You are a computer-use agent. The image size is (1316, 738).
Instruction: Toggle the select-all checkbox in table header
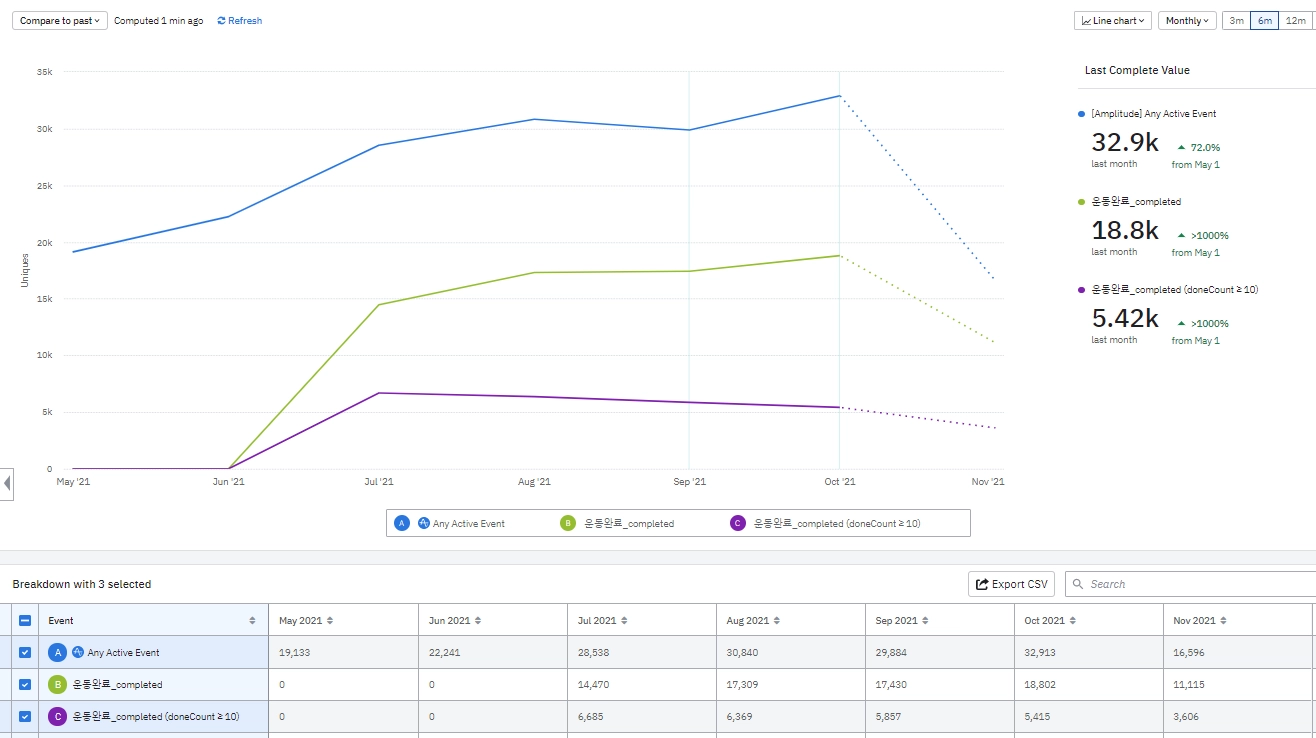coord(25,621)
